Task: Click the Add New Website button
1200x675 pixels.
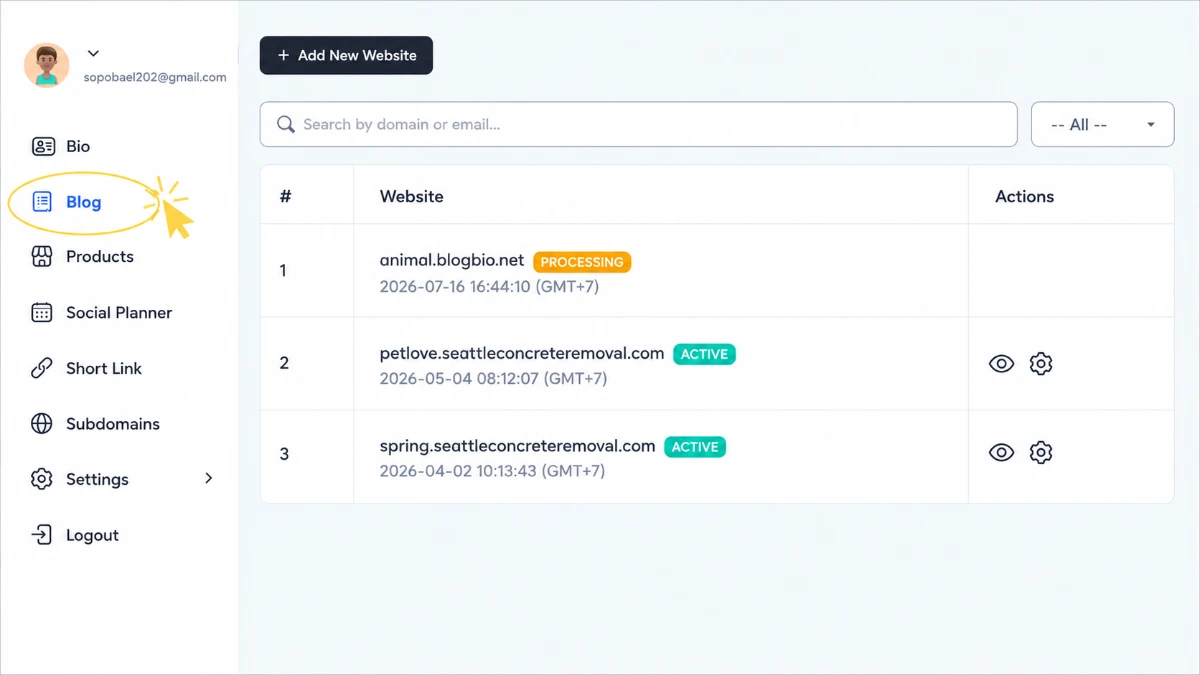Action: coord(346,55)
